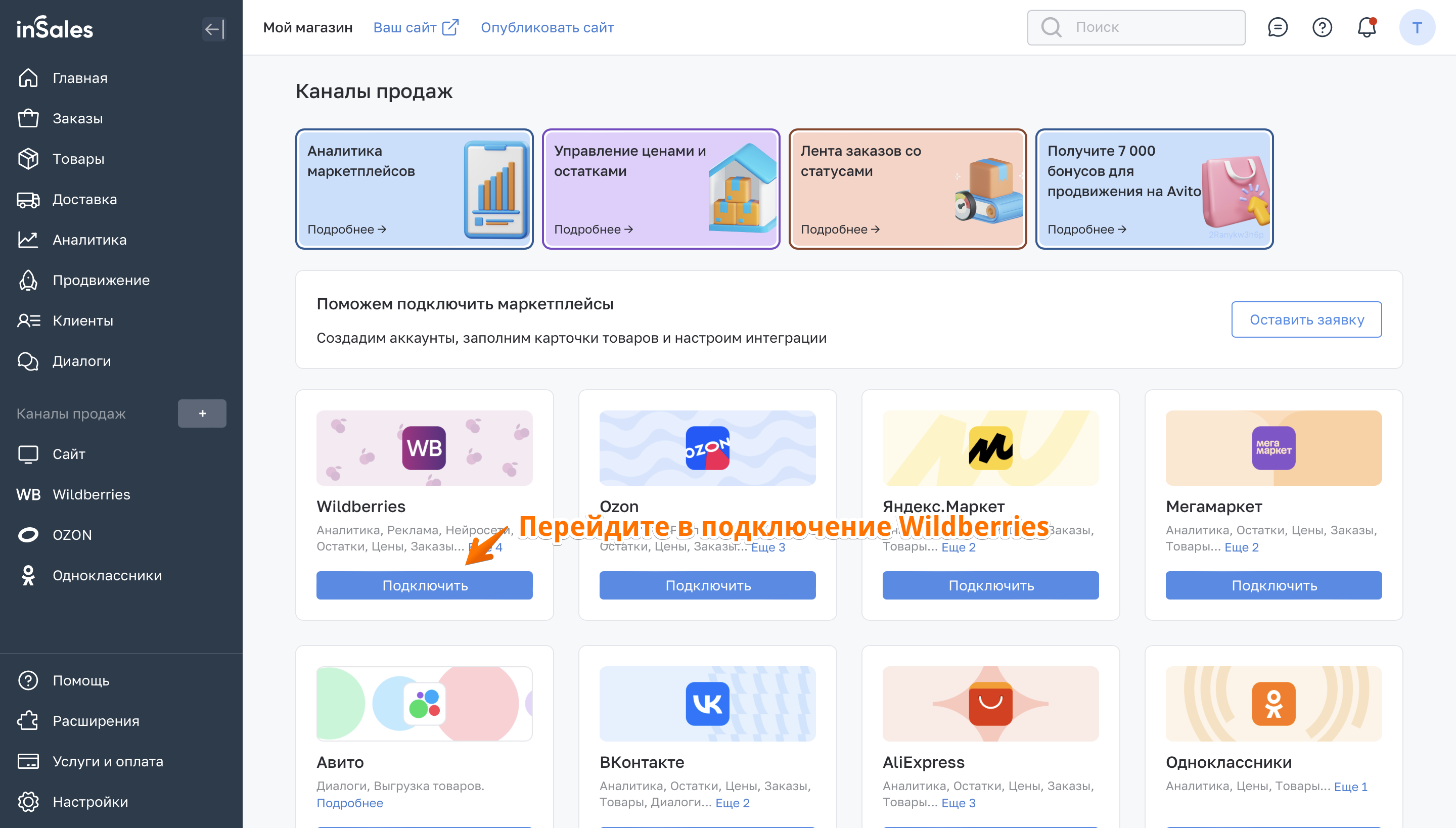Viewport: 1456px width, 828px height.
Task: Open Extensions (Расширения) in sidebar
Action: pos(96,720)
